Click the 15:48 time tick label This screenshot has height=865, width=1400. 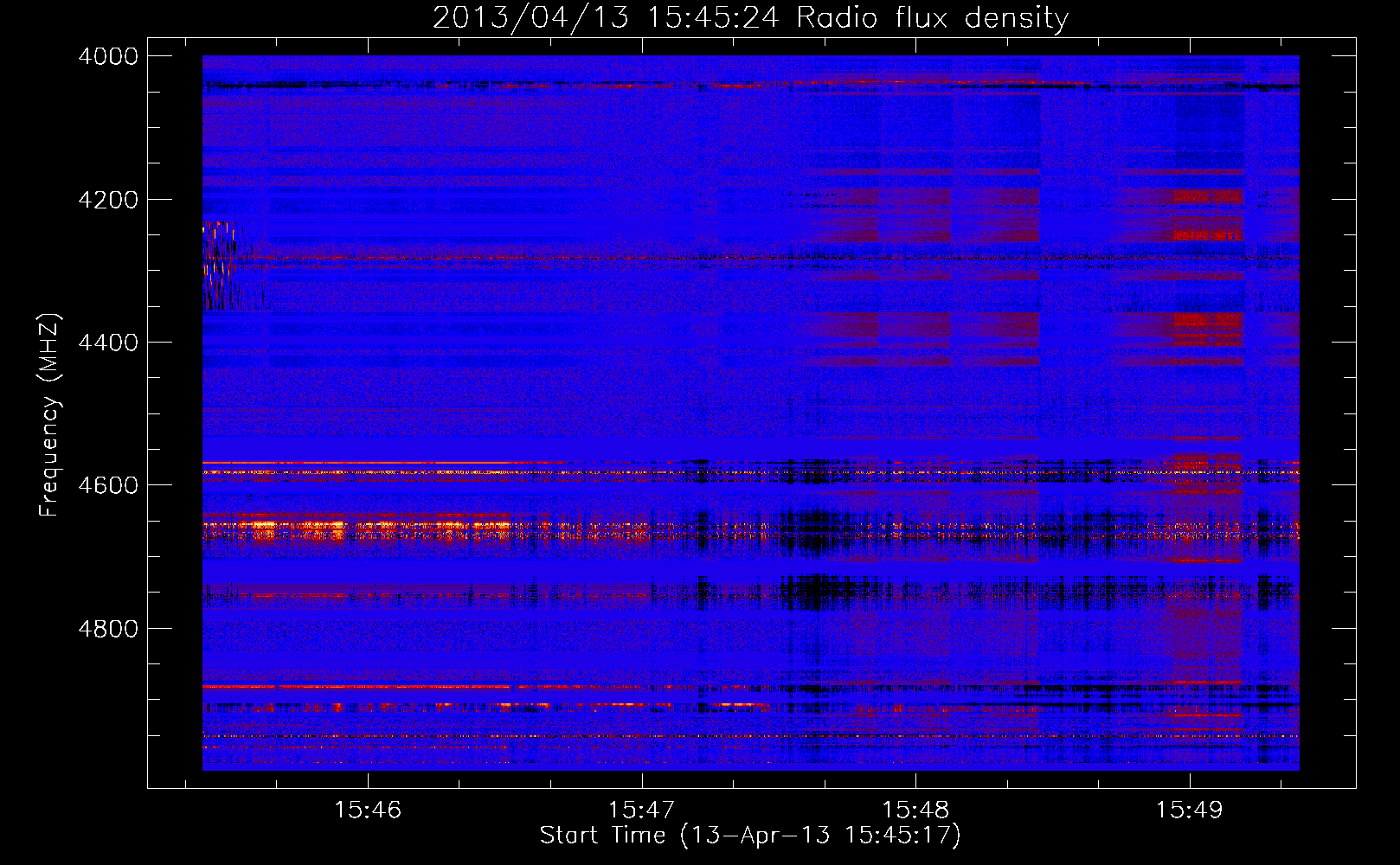(x=915, y=810)
